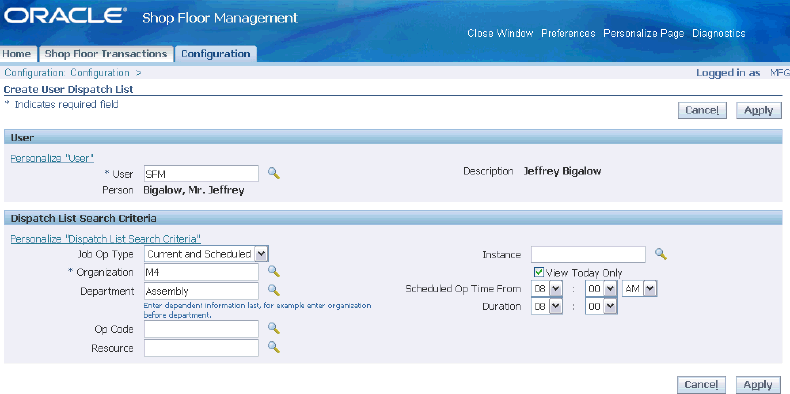The height and width of the screenshot is (394, 790).
Task: Open the Organization field search lookup icon
Action: coord(274,272)
